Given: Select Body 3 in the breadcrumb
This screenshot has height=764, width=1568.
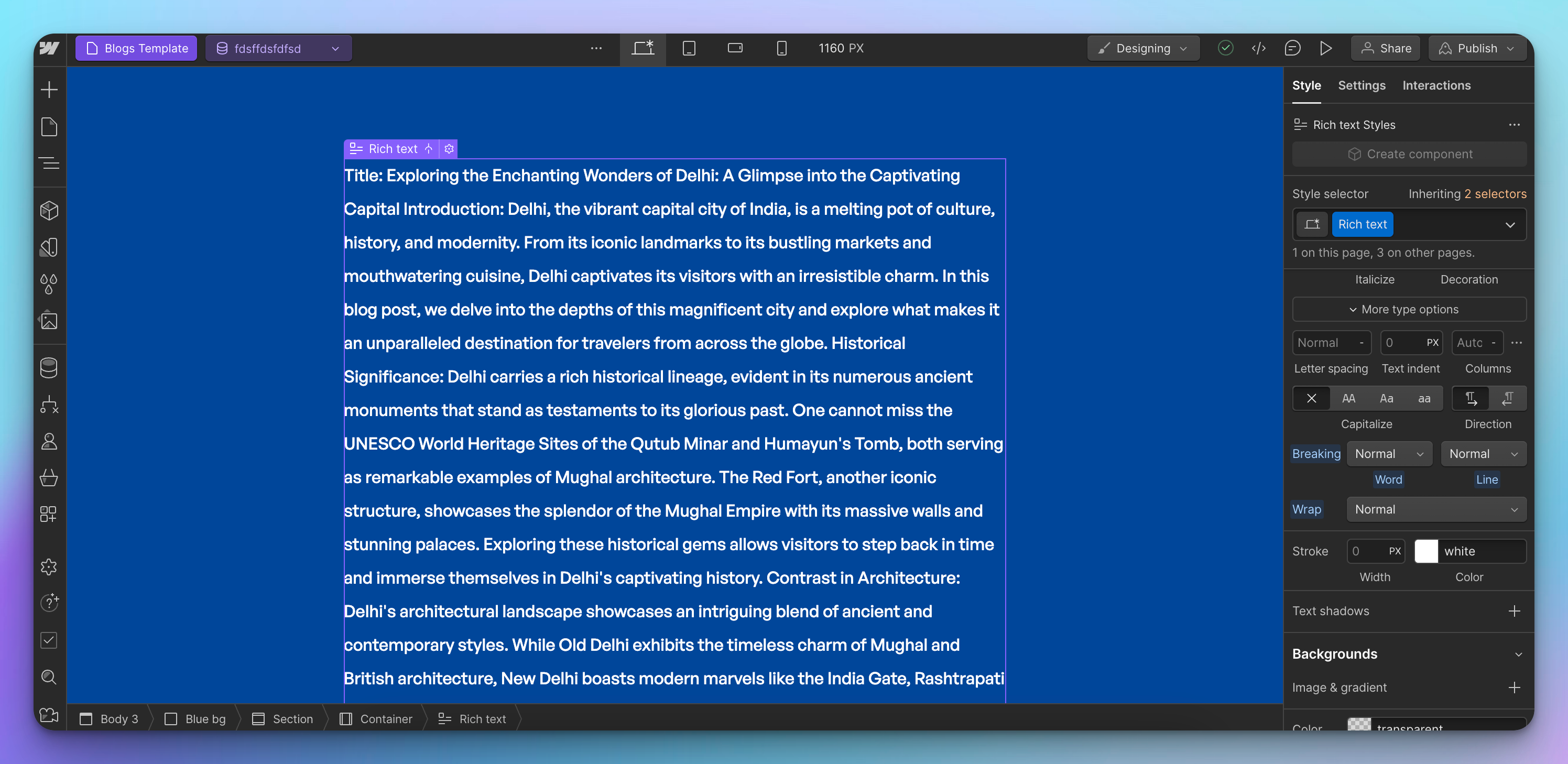Looking at the screenshot, I should [110, 719].
